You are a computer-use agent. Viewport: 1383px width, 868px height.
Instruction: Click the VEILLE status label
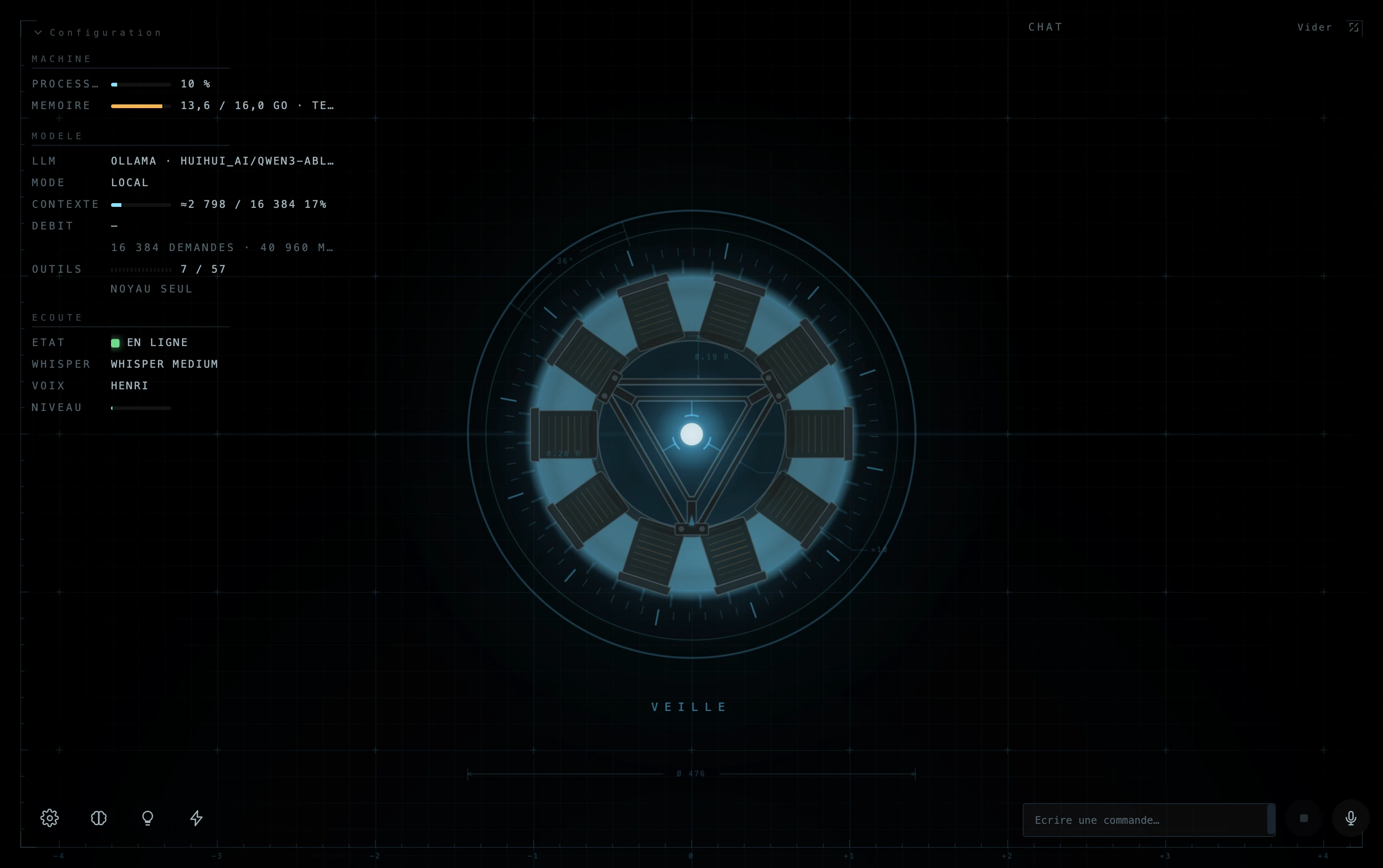point(690,707)
